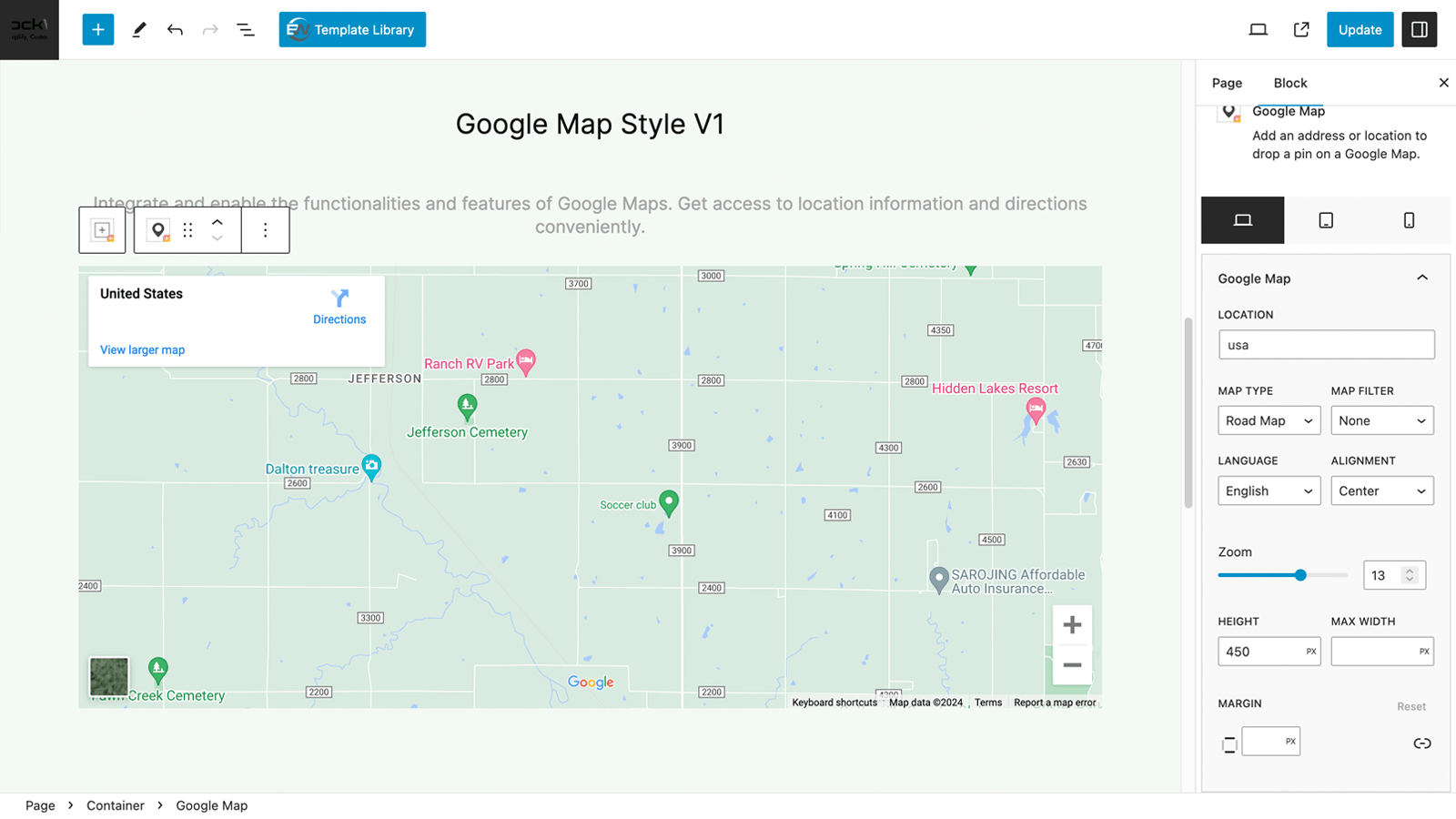The height and width of the screenshot is (819, 1456).
Task: Move the block down
Action: tap(217, 238)
